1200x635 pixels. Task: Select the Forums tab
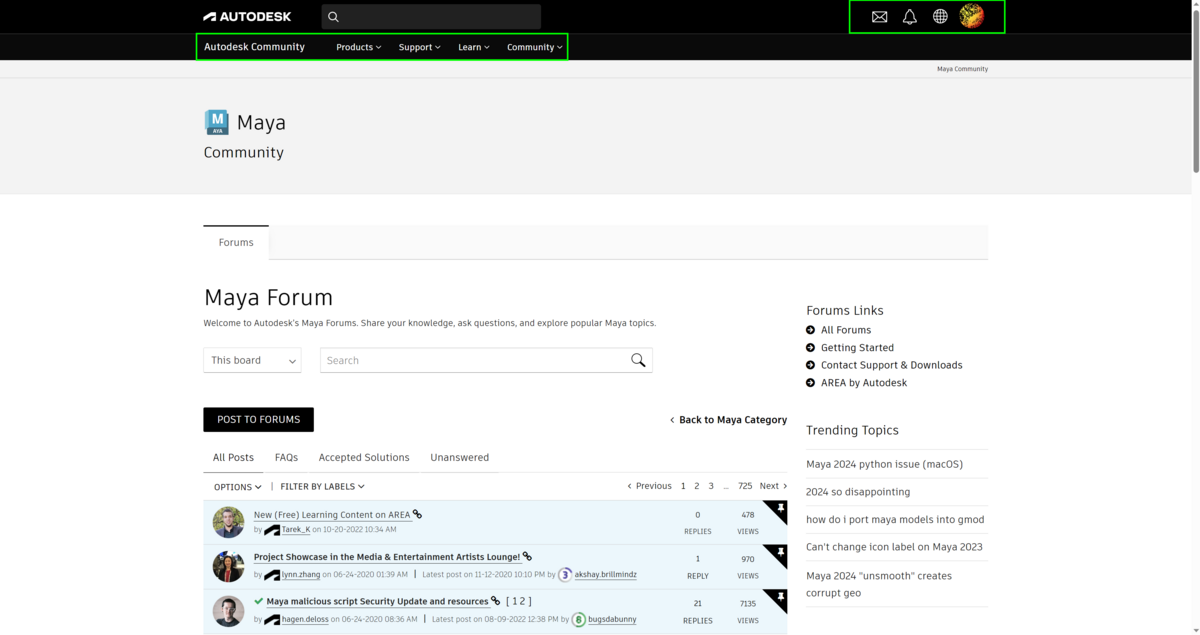click(236, 242)
